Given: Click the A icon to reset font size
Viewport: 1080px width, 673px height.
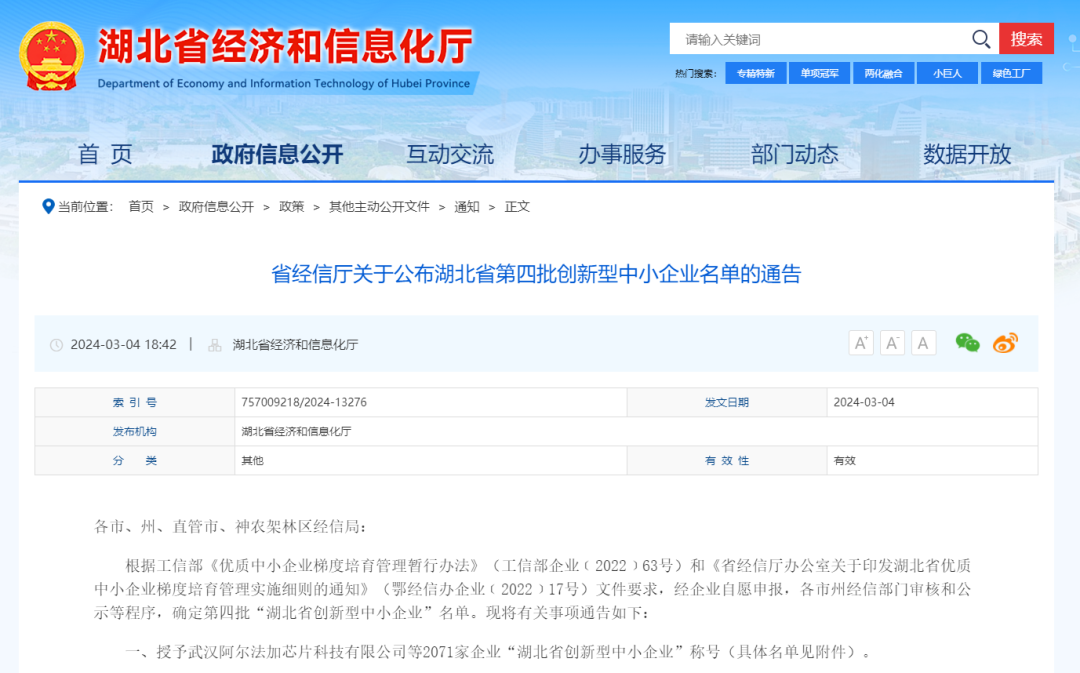Looking at the screenshot, I should 923,342.
